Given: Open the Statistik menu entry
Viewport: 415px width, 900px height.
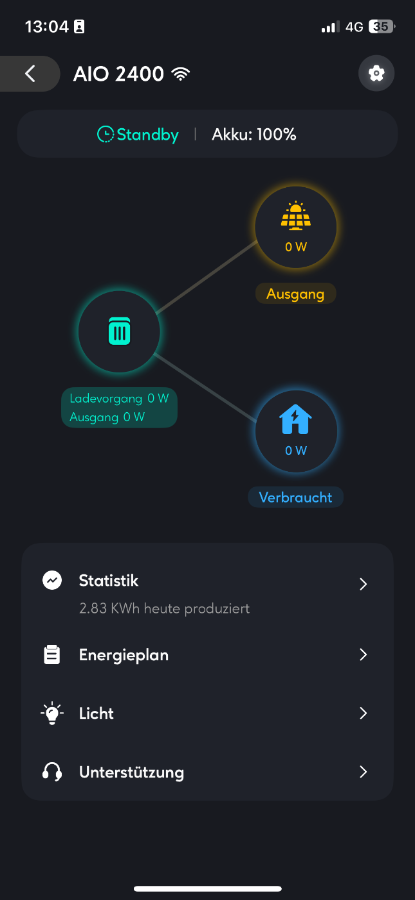Looking at the screenshot, I should tap(207, 592).
